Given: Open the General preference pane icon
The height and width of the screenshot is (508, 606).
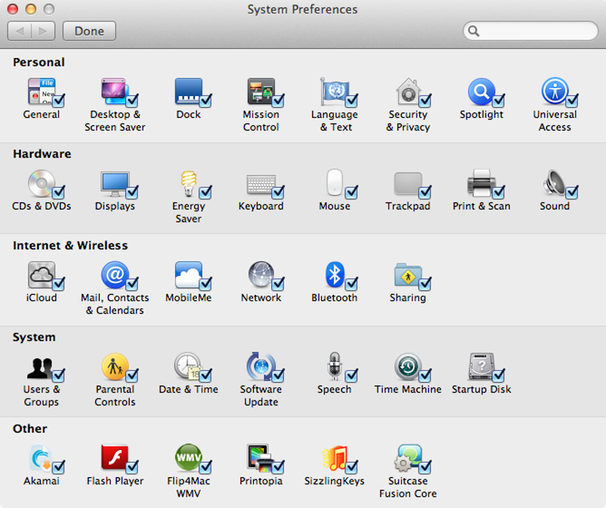Looking at the screenshot, I should pyautogui.click(x=41, y=91).
